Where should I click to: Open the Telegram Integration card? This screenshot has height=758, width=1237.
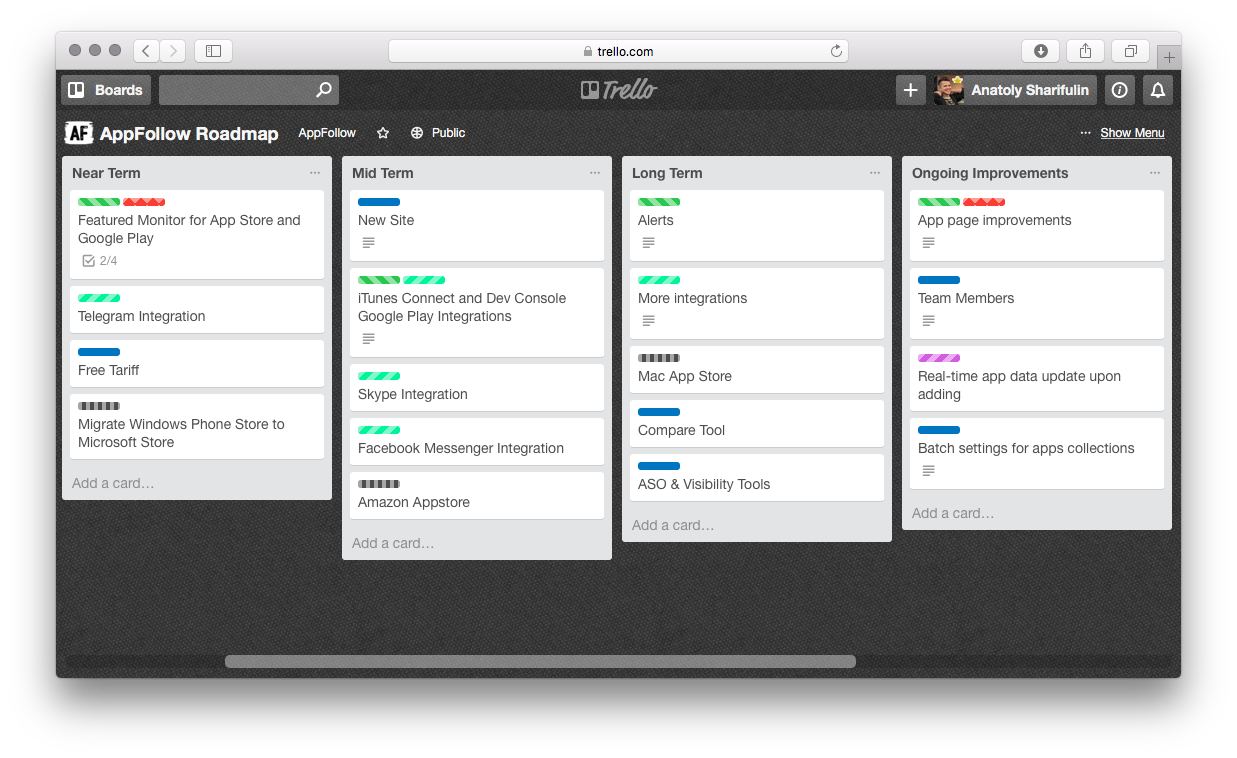[x=142, y=316]
